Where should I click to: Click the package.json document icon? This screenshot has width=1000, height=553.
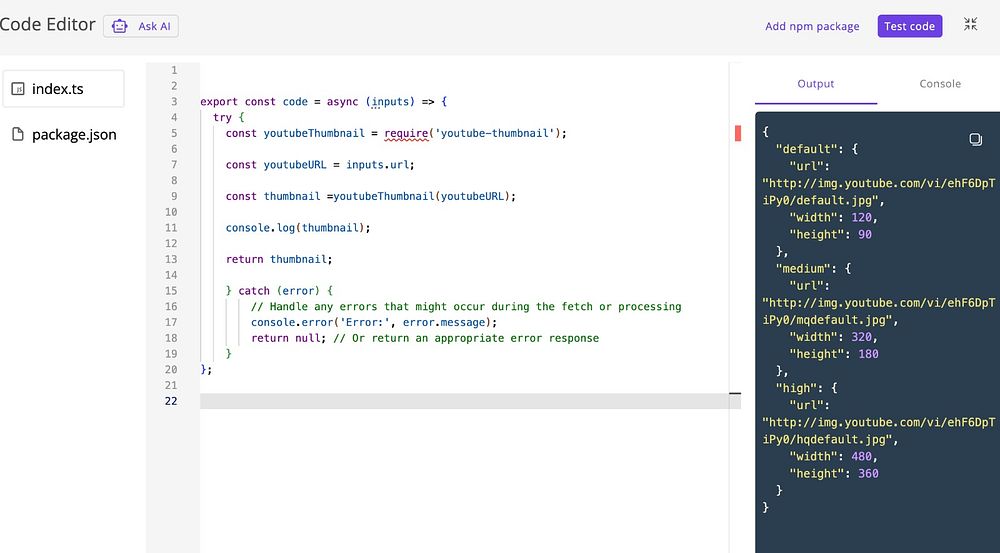[18, 134]
